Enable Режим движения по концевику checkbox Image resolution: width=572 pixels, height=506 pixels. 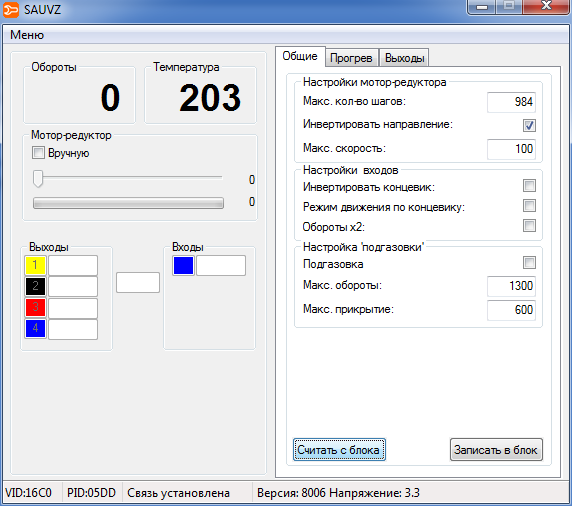click(529, 205)
